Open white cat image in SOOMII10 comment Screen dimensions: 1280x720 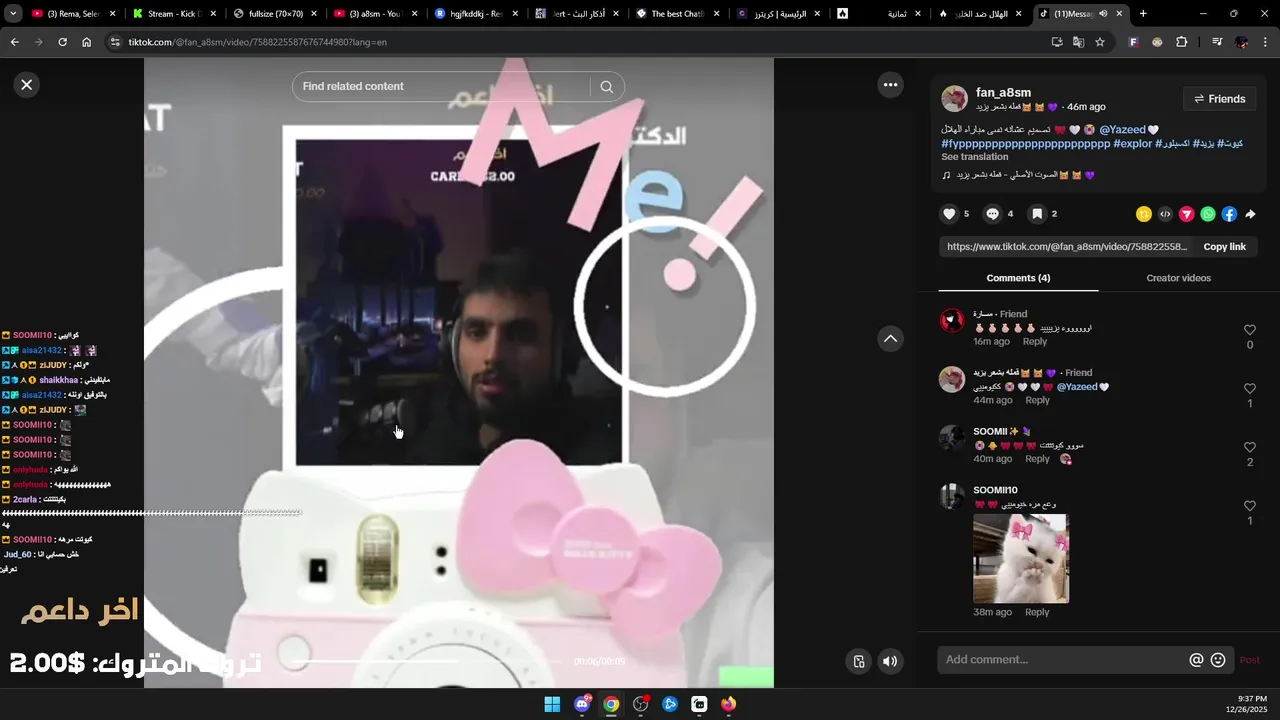[x=1021, y=559]
